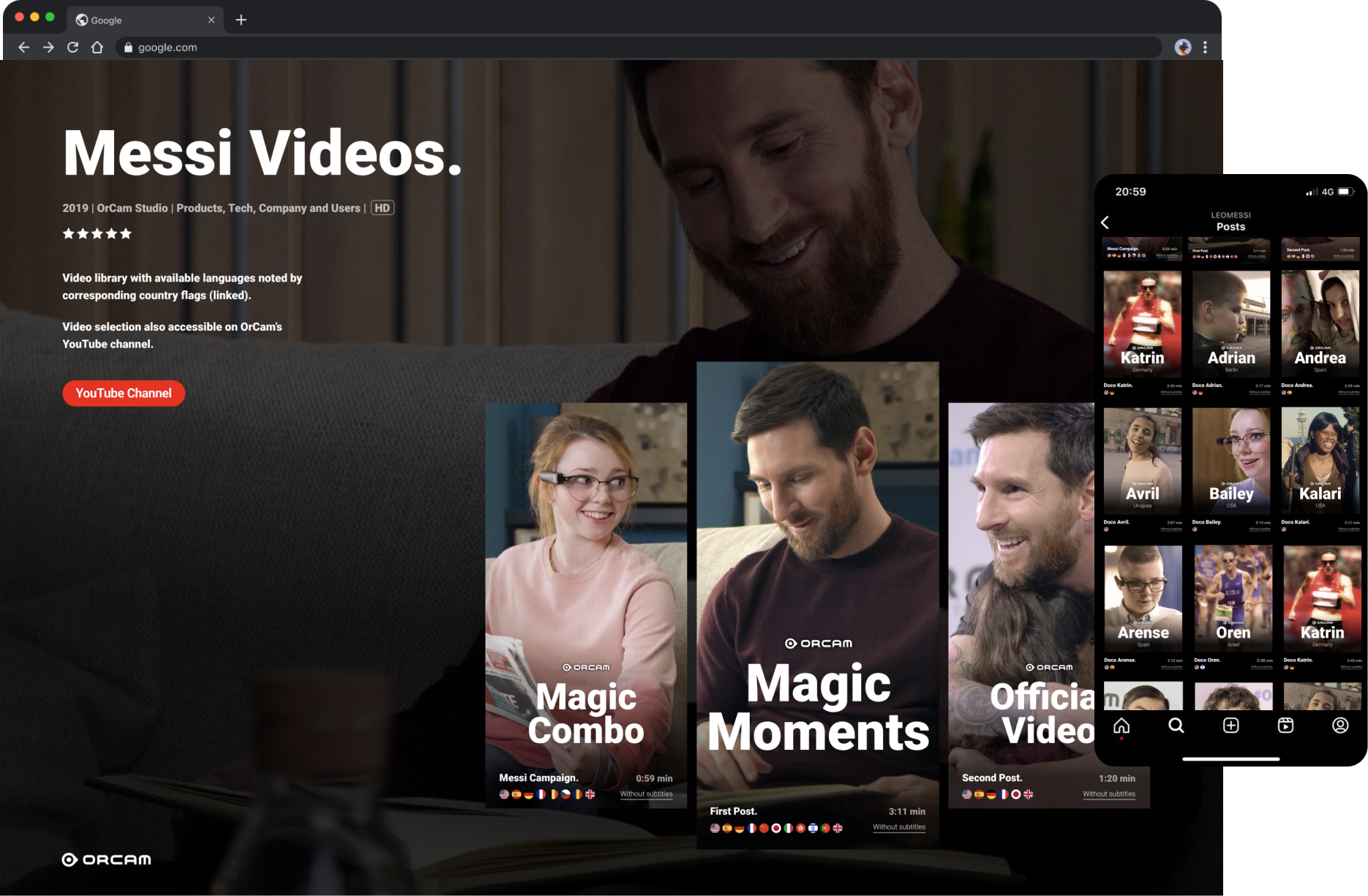This screenshot has width=1368, height=896.
Task: Close the Google tab
Action: click(x=211, y=20)
